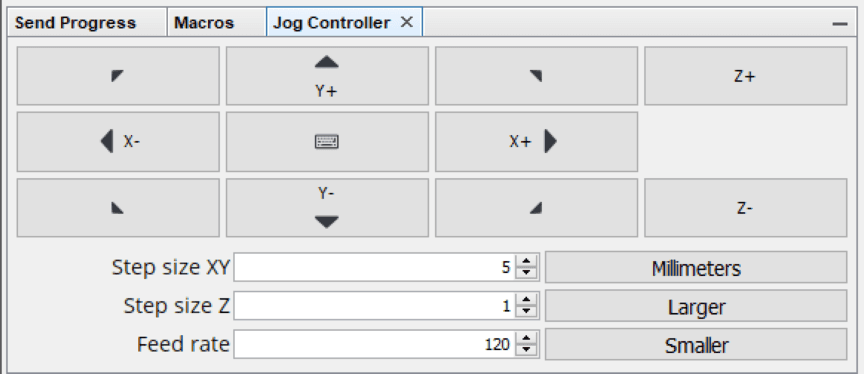Jog Y- with the down arrow
Screen dimensions: 864x374
click(327, 208)
